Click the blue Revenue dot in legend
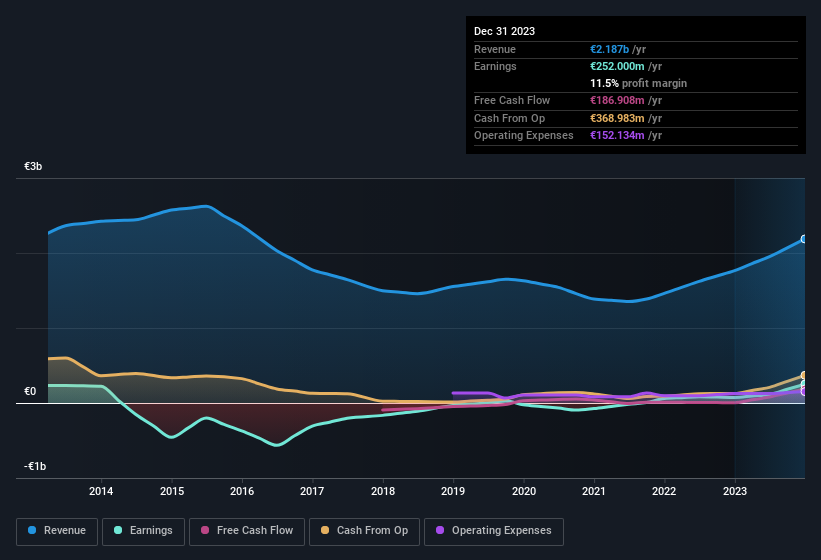 coord(33,531)
